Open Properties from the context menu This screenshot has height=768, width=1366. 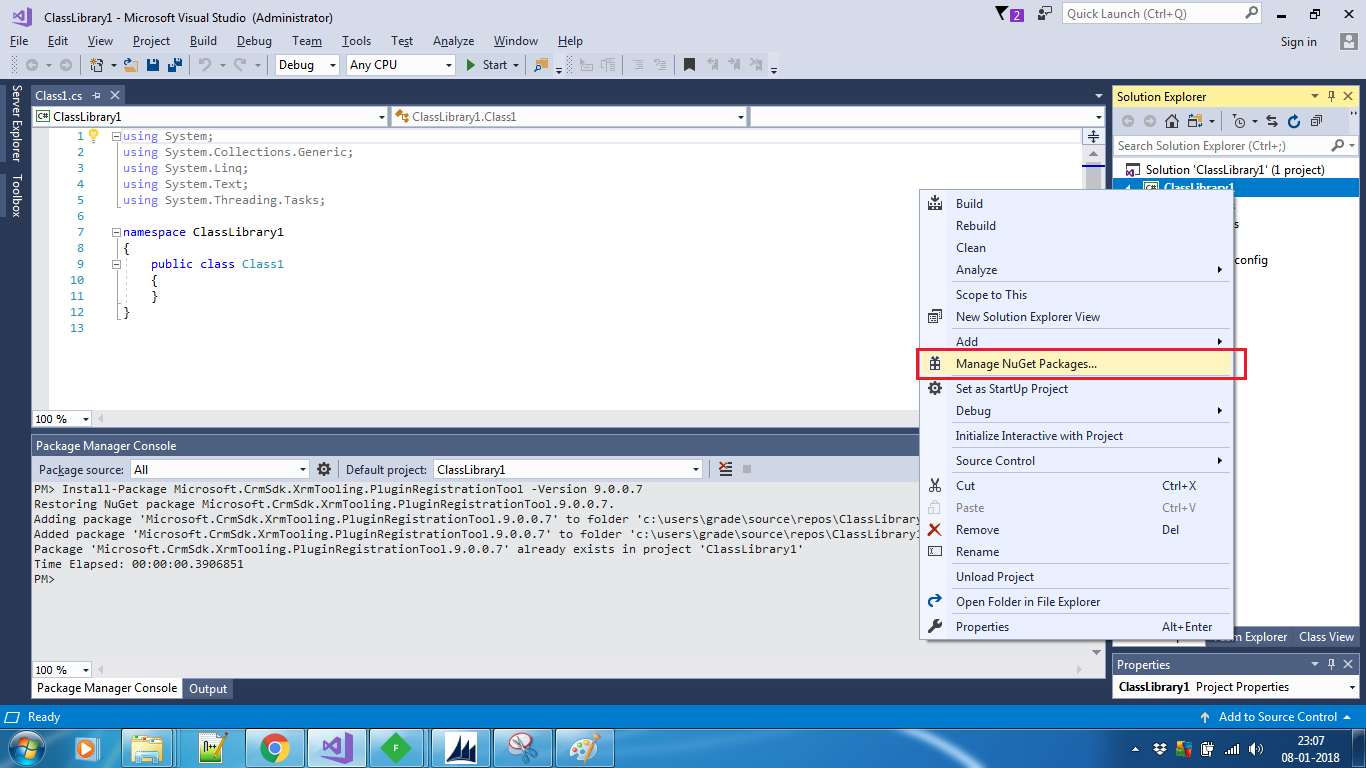[x=1076, y=627]
